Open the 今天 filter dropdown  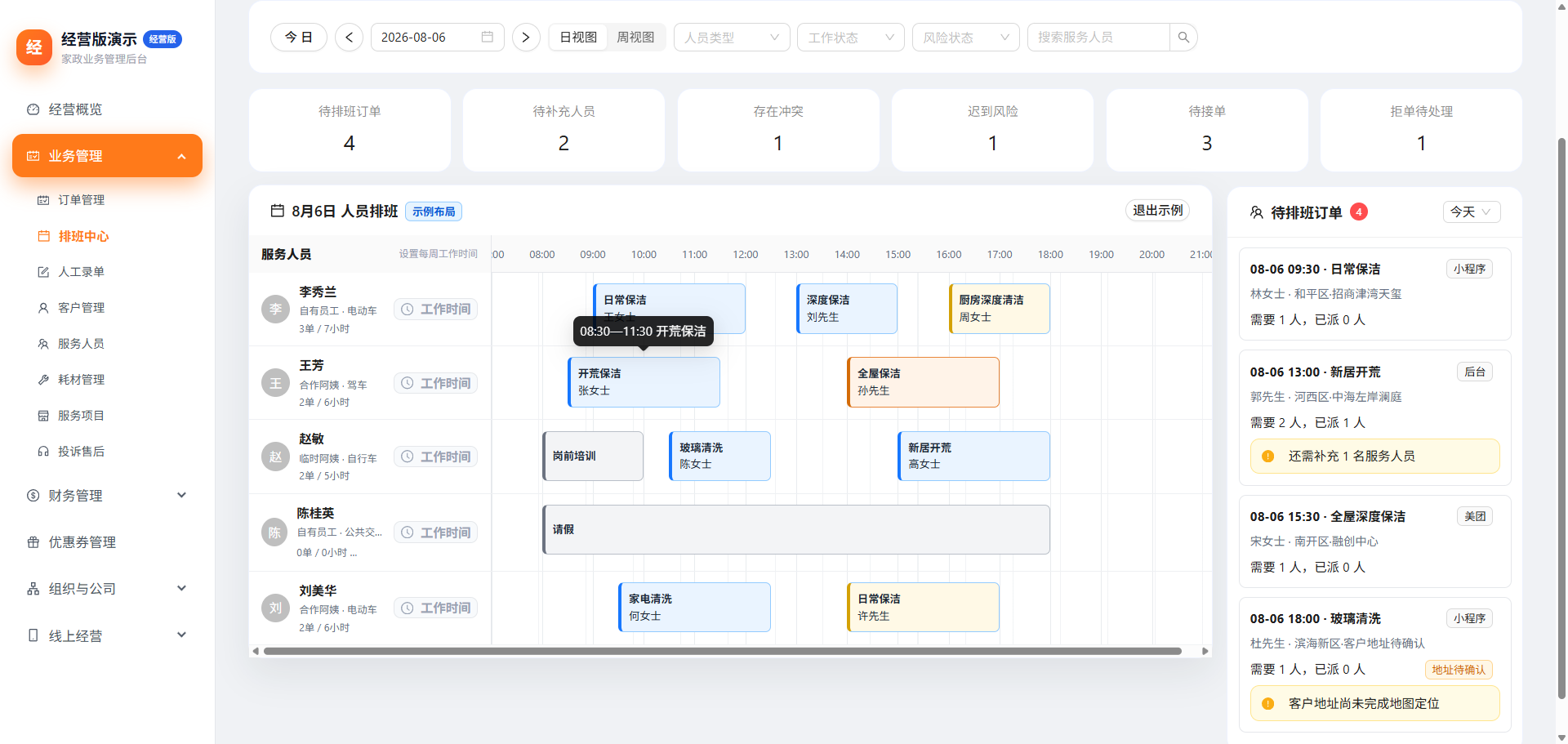point(1471,212)
